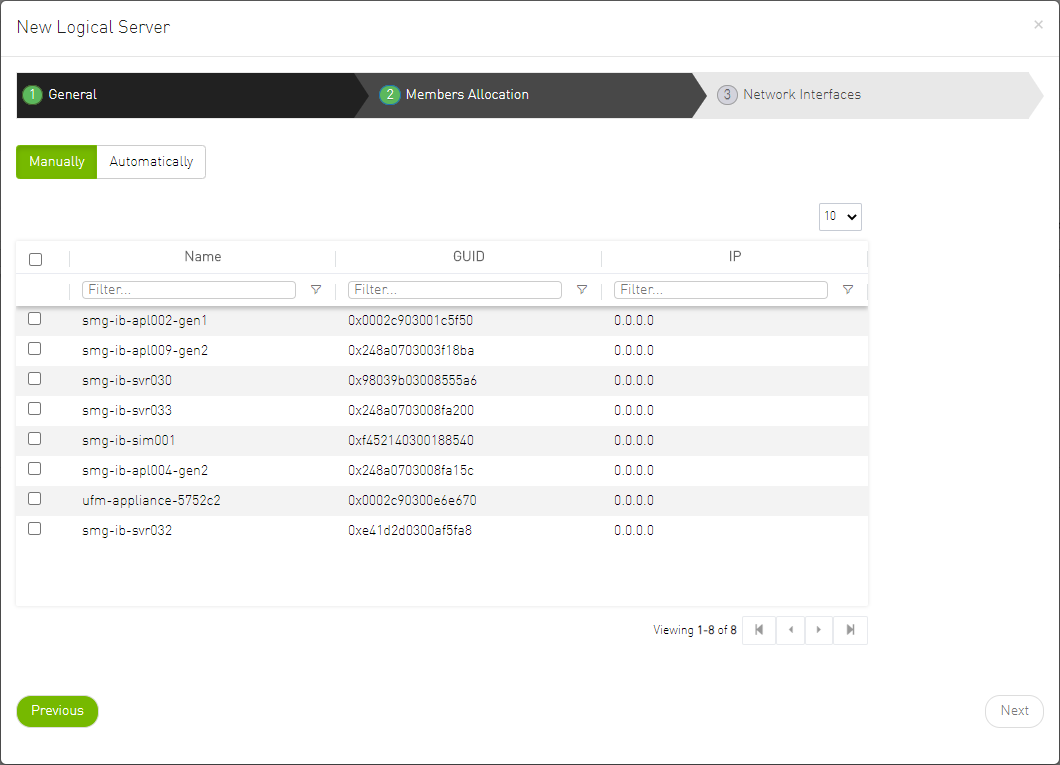
Task: Click the Previous button
Action: 57,711
